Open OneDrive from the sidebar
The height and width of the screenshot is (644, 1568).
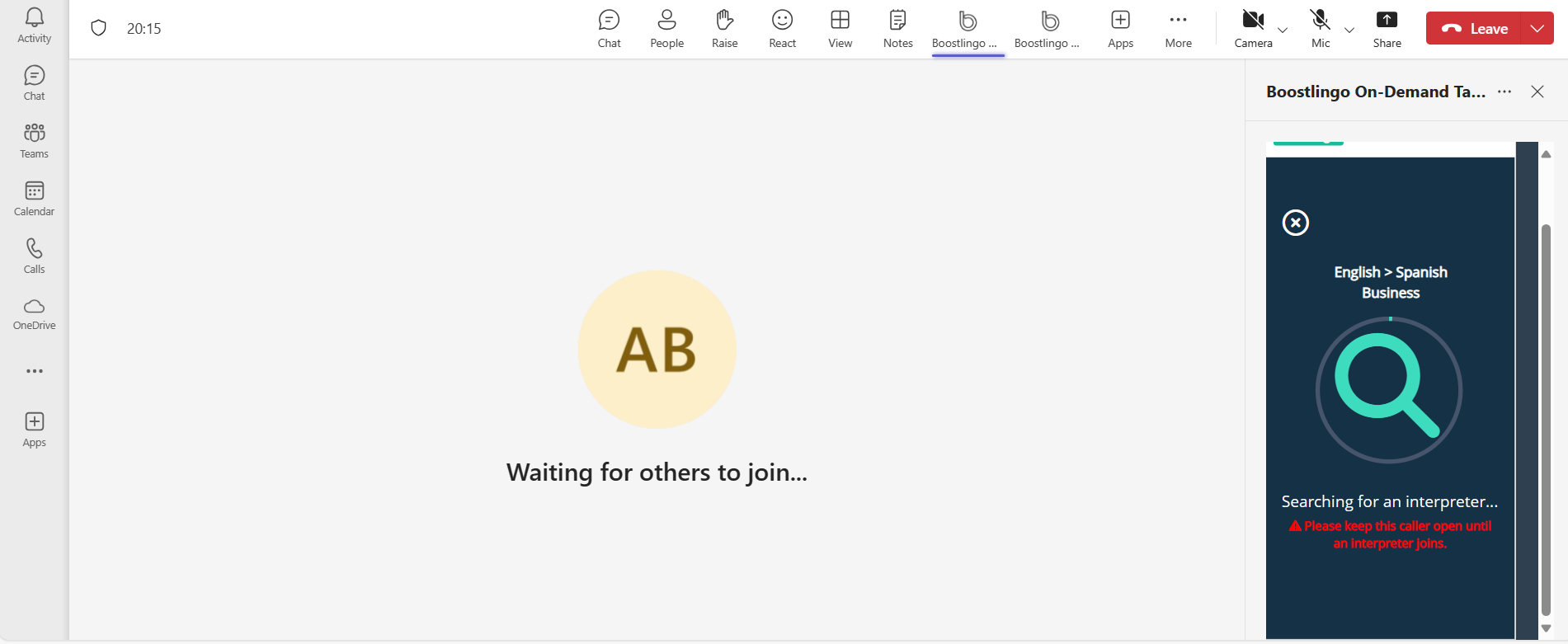coord(34,313)
